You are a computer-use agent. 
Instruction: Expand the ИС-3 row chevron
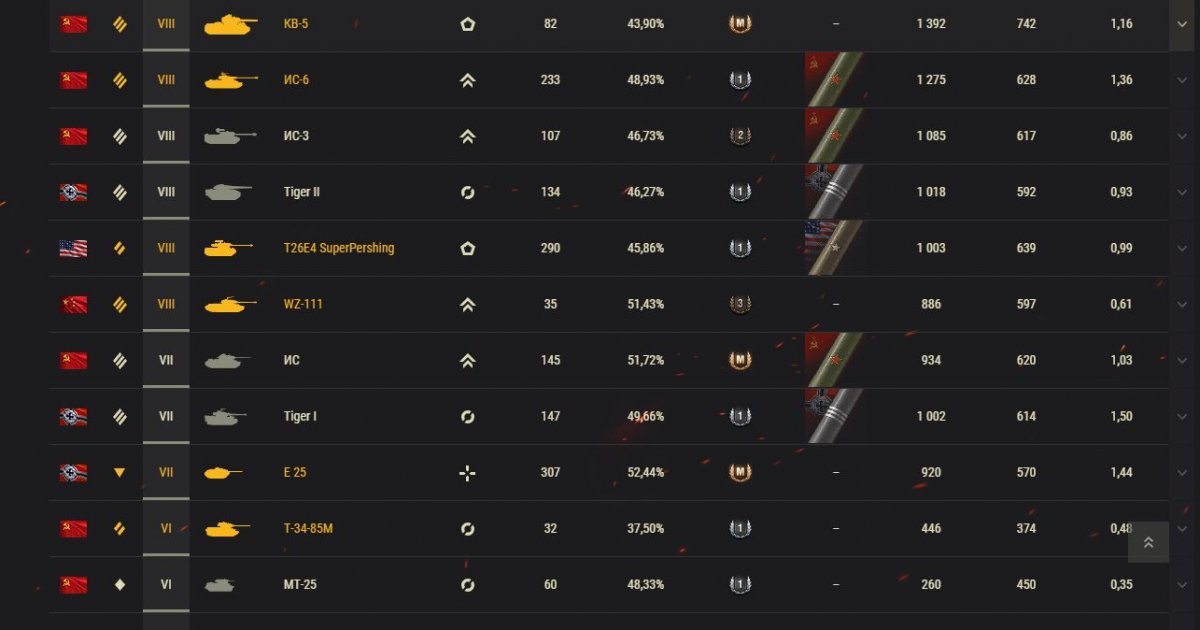point(1182,136)
